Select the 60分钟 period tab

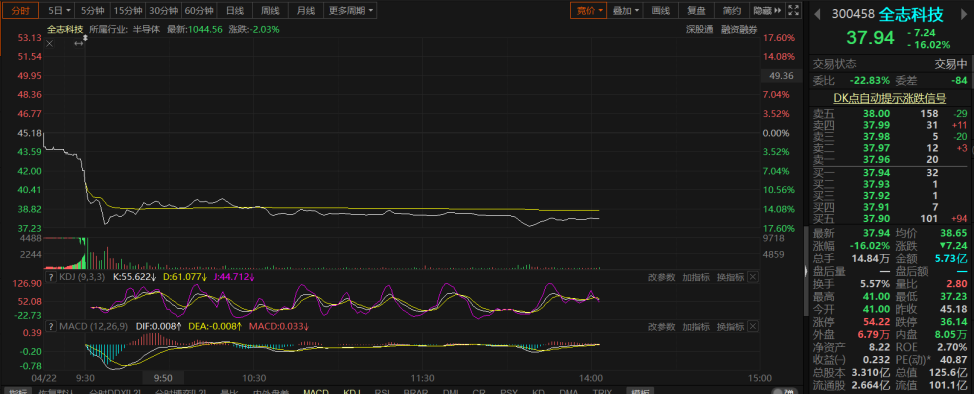click(x=200, y=11)
